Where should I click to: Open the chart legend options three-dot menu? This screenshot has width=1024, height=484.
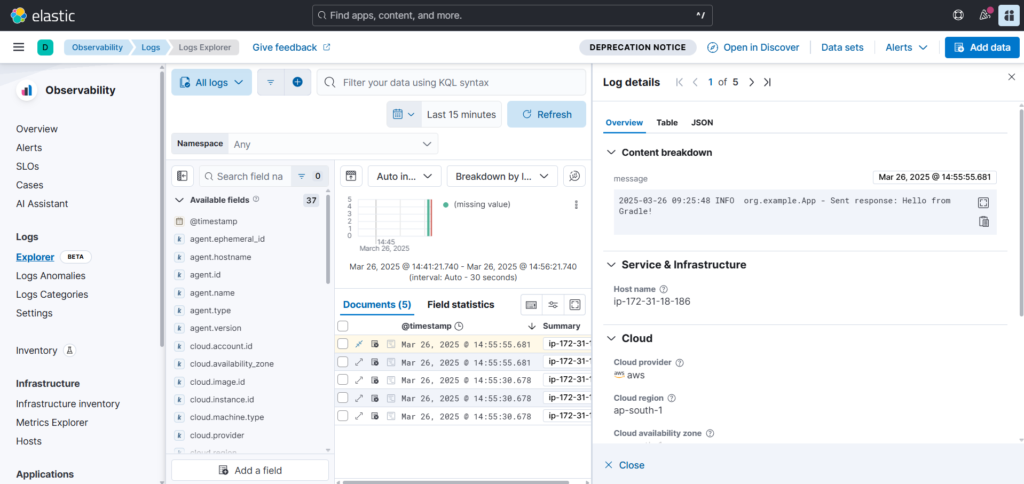tap(576, 204)
